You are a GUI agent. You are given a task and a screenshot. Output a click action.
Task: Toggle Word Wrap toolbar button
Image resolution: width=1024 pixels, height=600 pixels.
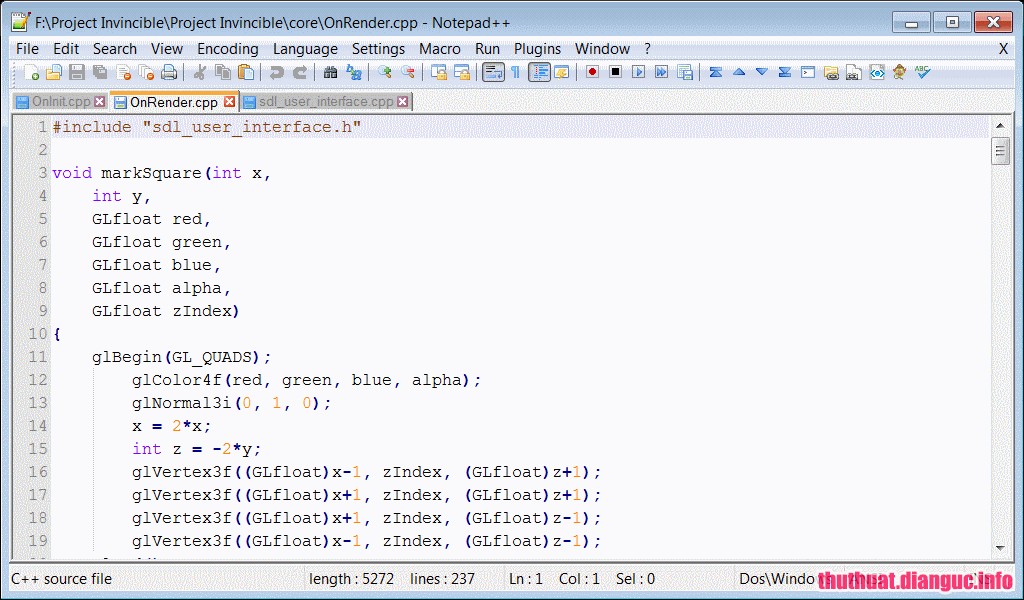click(x=493, y=72)
